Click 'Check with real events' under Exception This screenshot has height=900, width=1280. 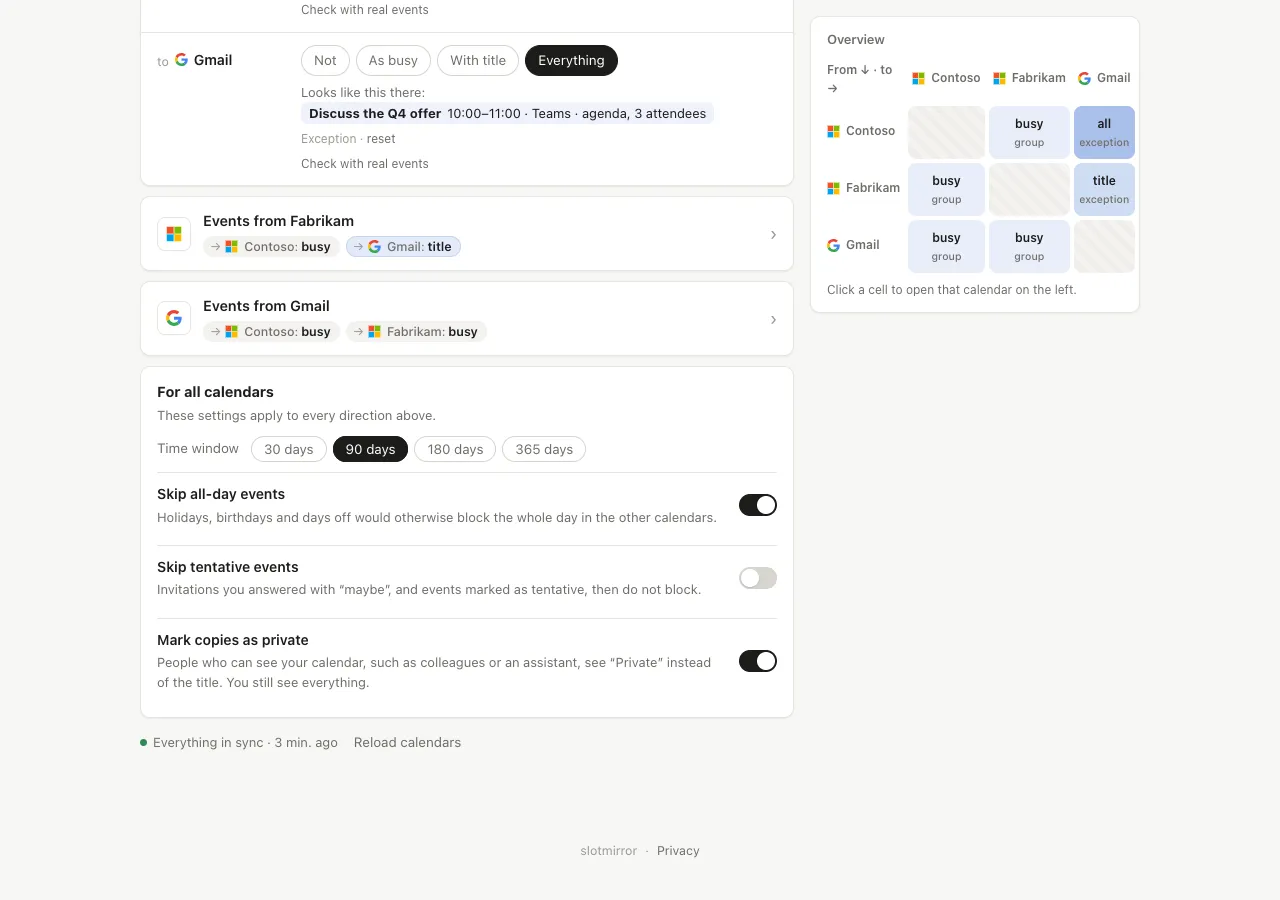(x=365, y=164)
